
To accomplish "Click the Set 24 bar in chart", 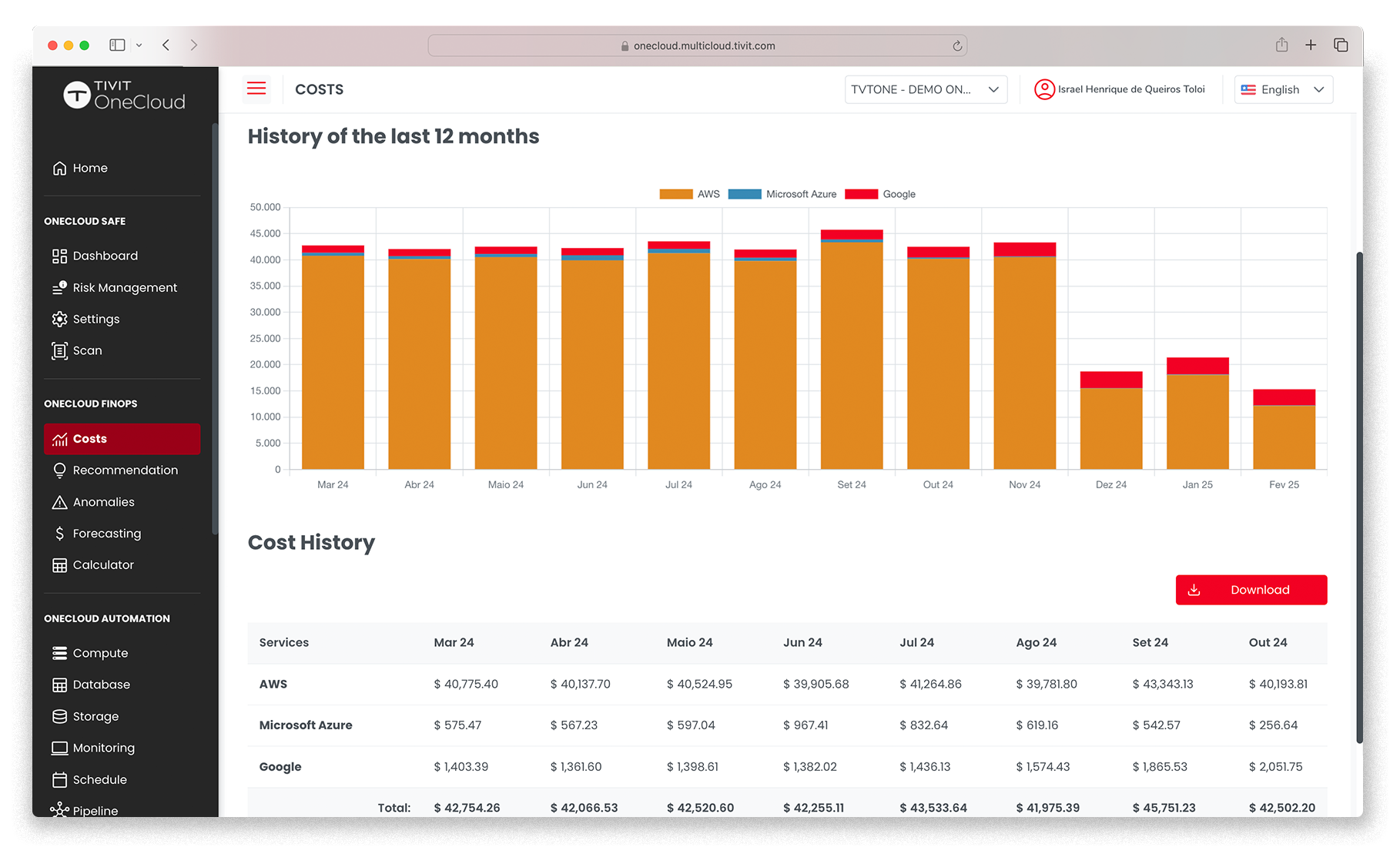I will (x=852, y=350).
